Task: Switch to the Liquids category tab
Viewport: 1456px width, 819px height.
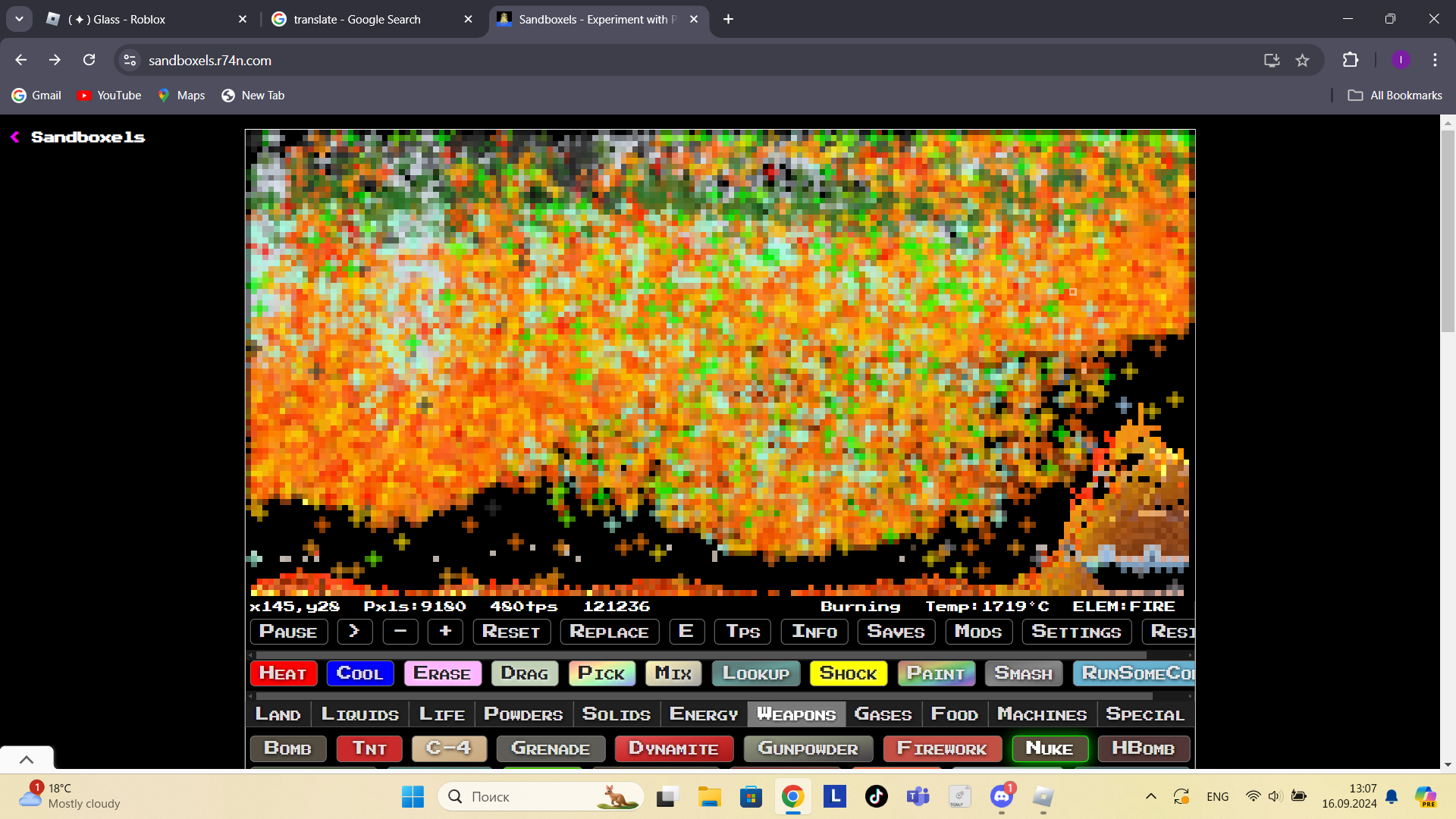Action: click(x=359, y=714)
